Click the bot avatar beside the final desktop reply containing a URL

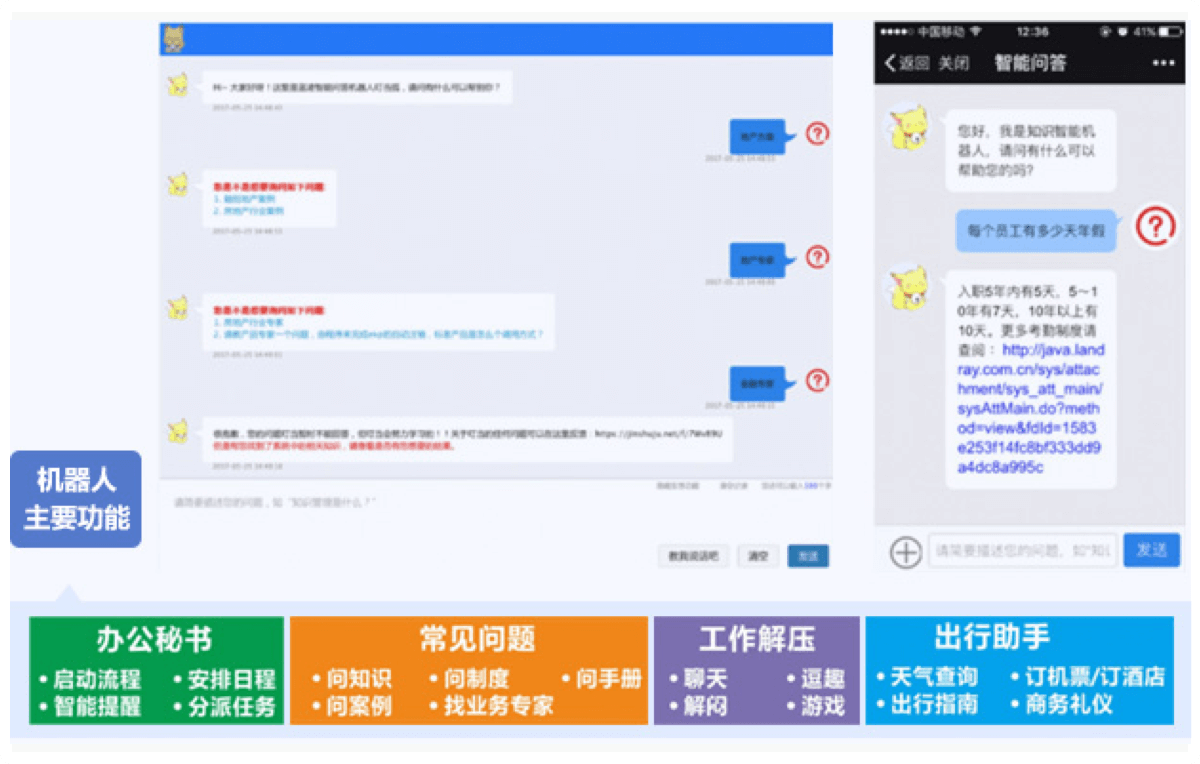(x=178, y=432)
